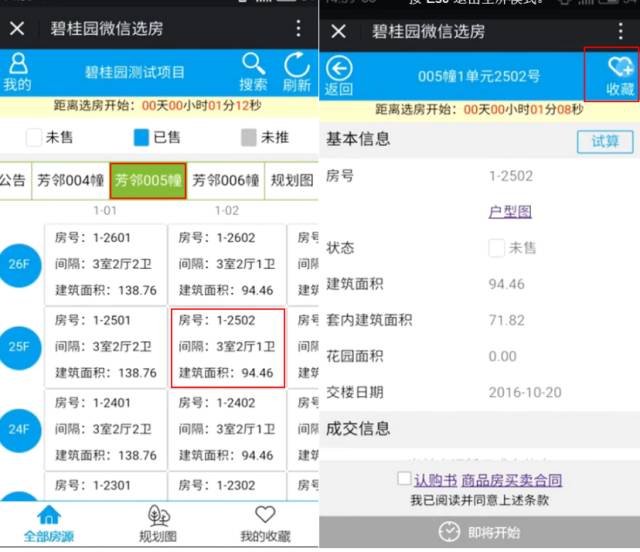
Task: Click the 成交信息 section heading
Action: 358,429
